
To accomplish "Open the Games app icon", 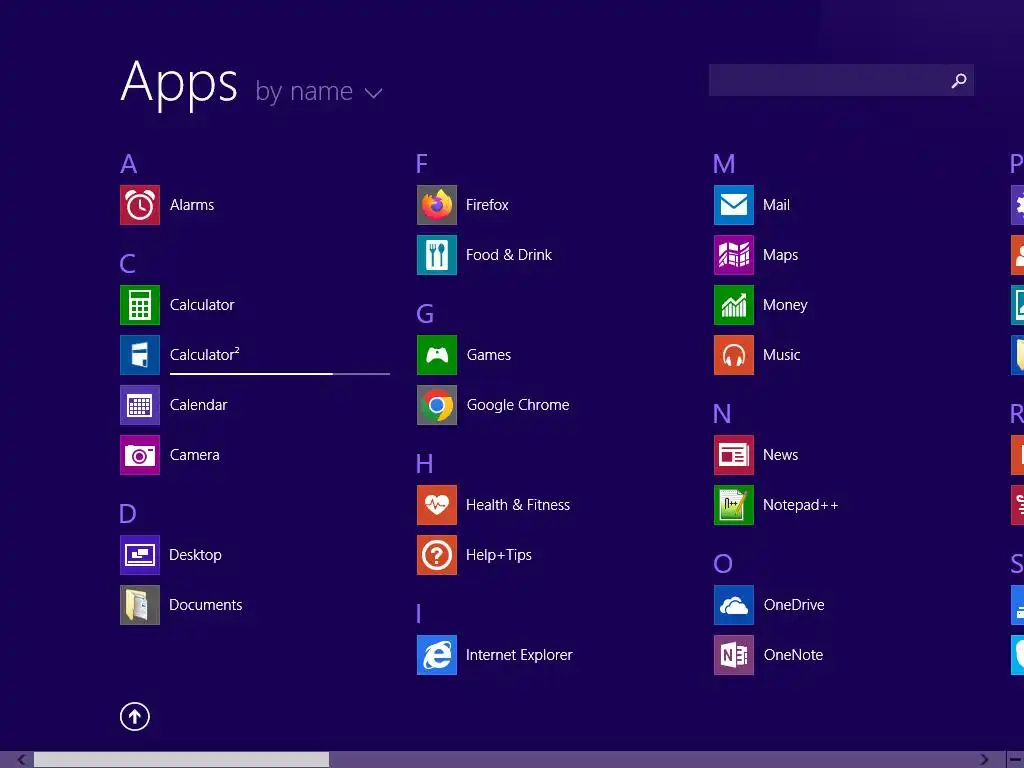I will tap(437, 355).
